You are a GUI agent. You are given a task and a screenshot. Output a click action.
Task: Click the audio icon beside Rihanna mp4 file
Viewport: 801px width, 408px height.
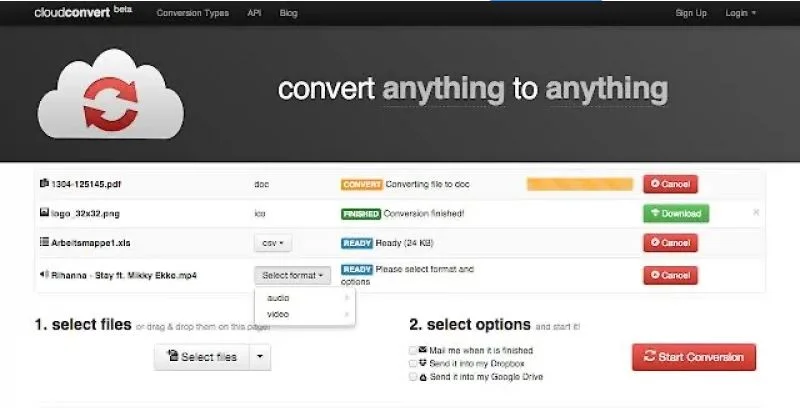[43, 274]
